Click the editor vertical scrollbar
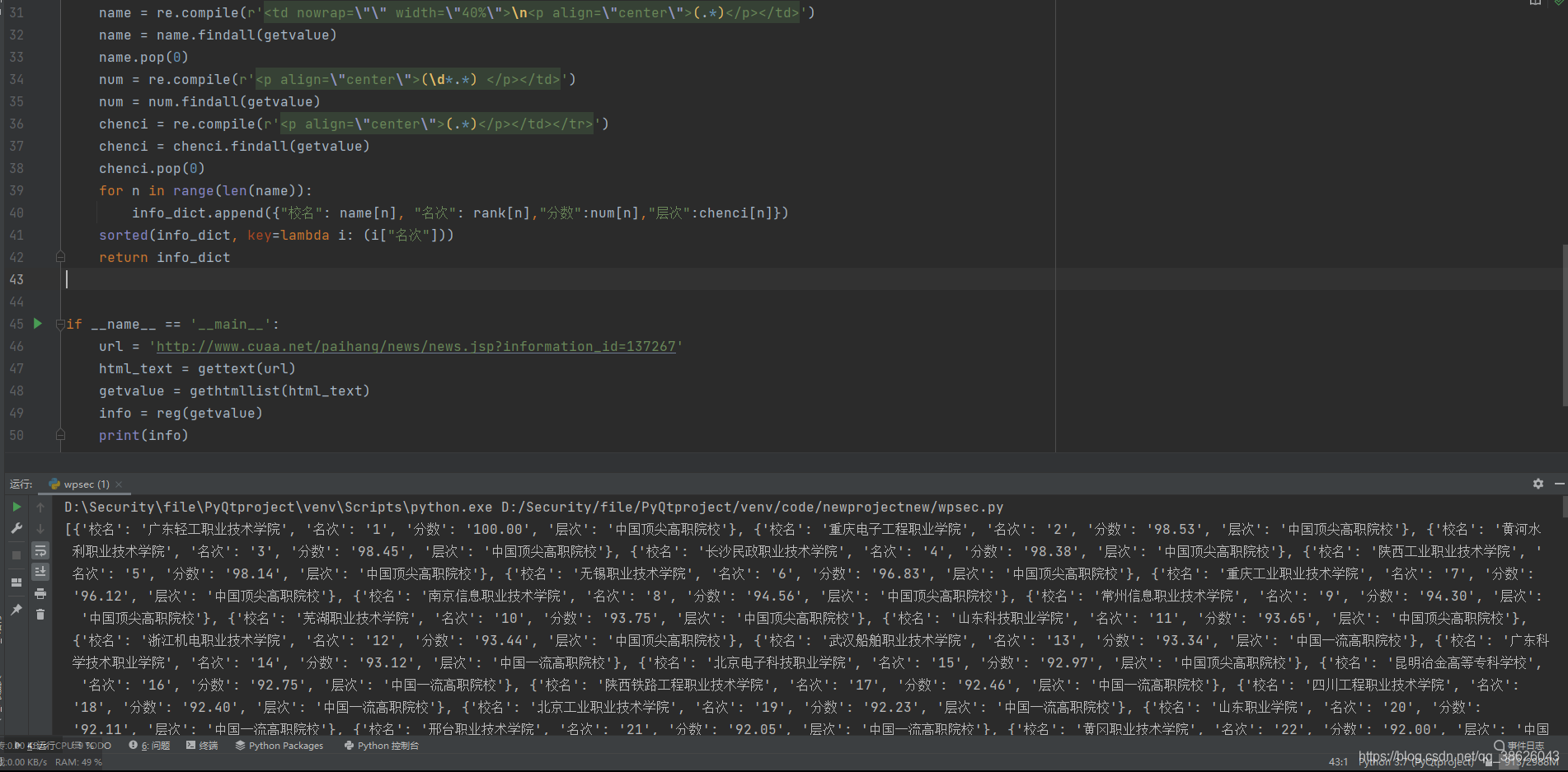Screen dimensions: 1568x772 1564,325
